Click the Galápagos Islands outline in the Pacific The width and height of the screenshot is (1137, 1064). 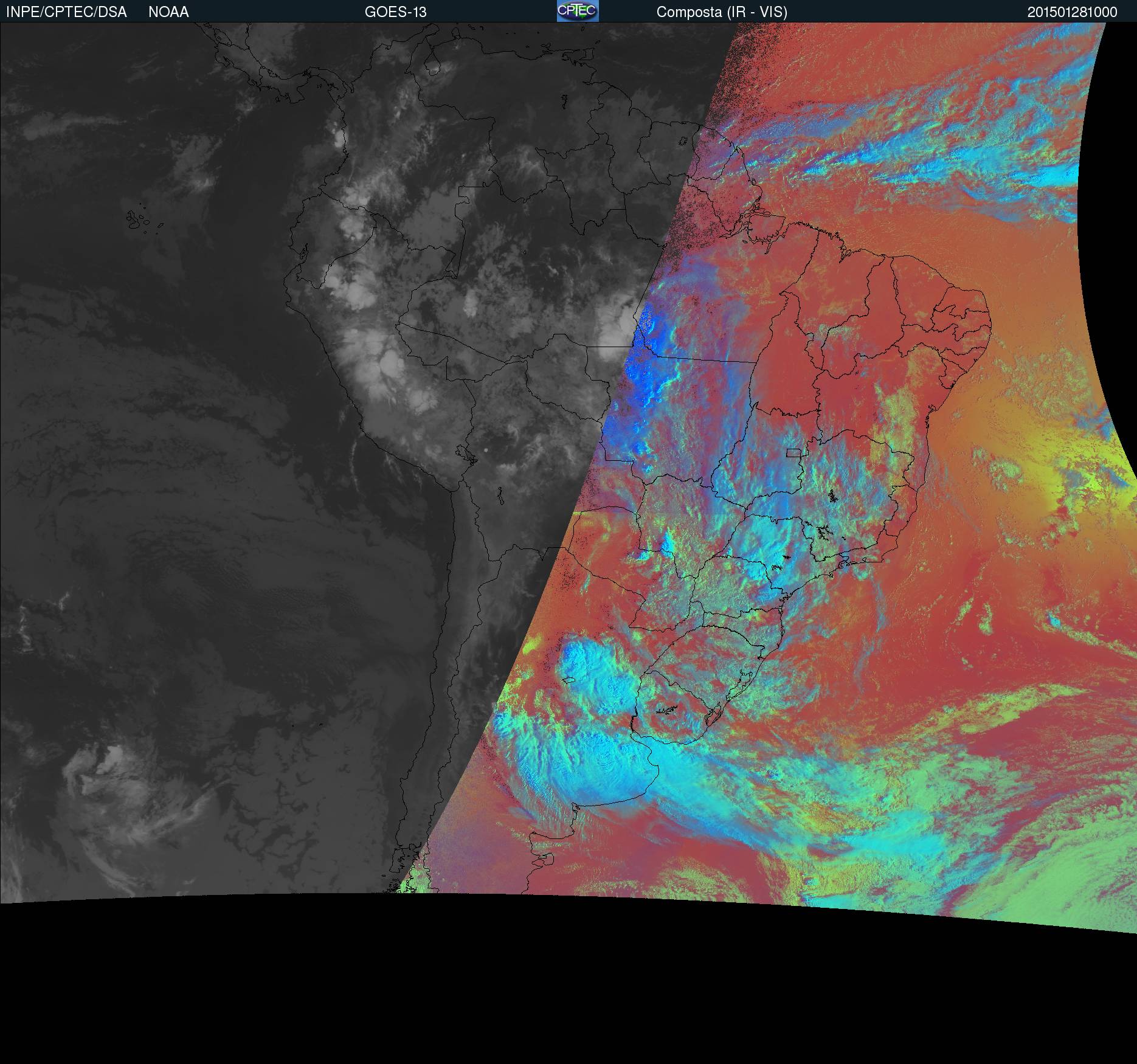(x=139, y=219)
